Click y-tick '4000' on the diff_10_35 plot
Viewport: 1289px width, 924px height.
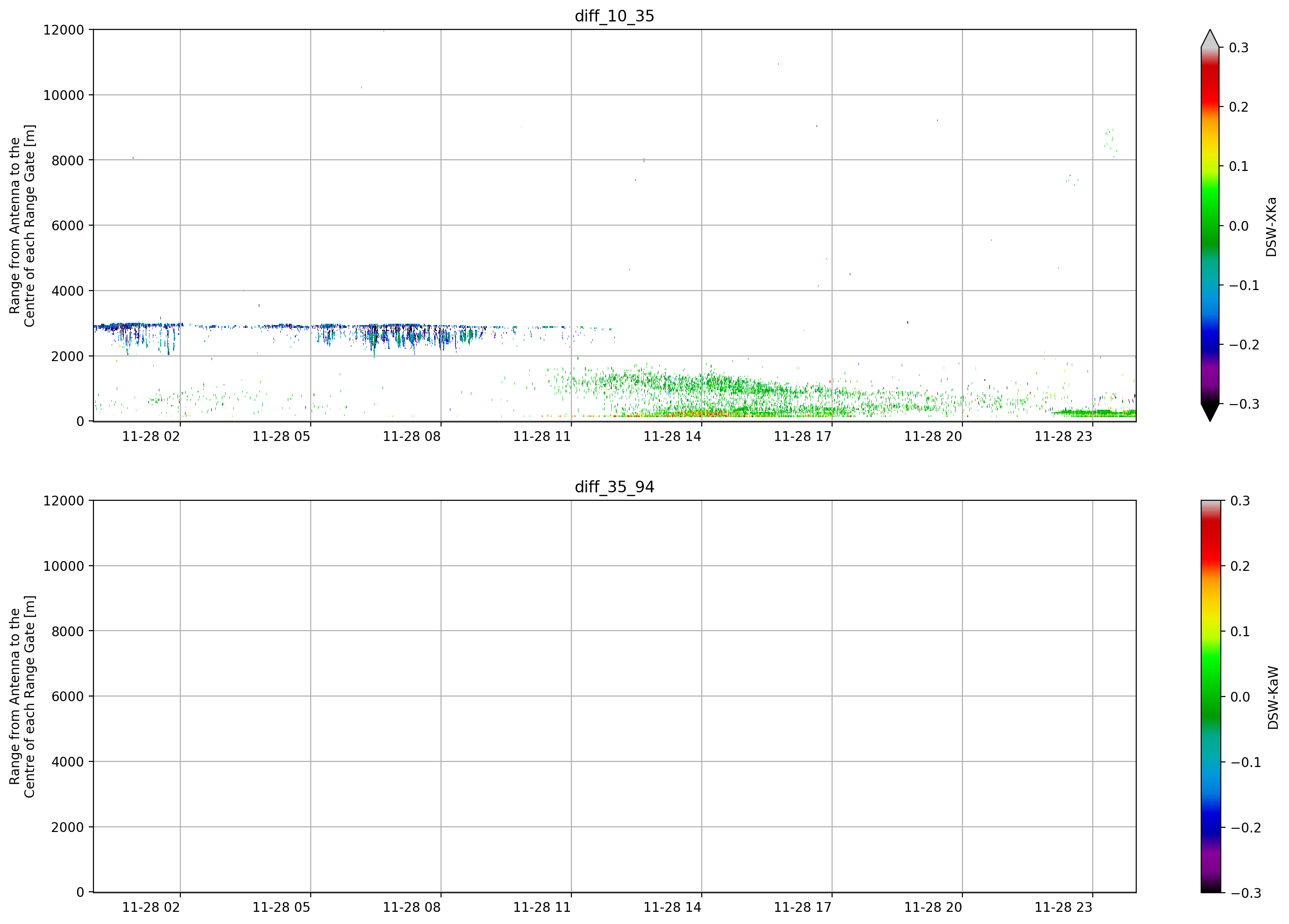pos(68,291)
